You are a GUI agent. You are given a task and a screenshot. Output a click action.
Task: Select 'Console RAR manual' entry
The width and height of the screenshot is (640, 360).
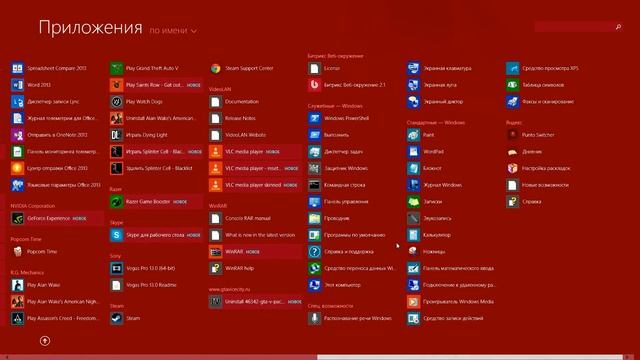tap(240, 218)
